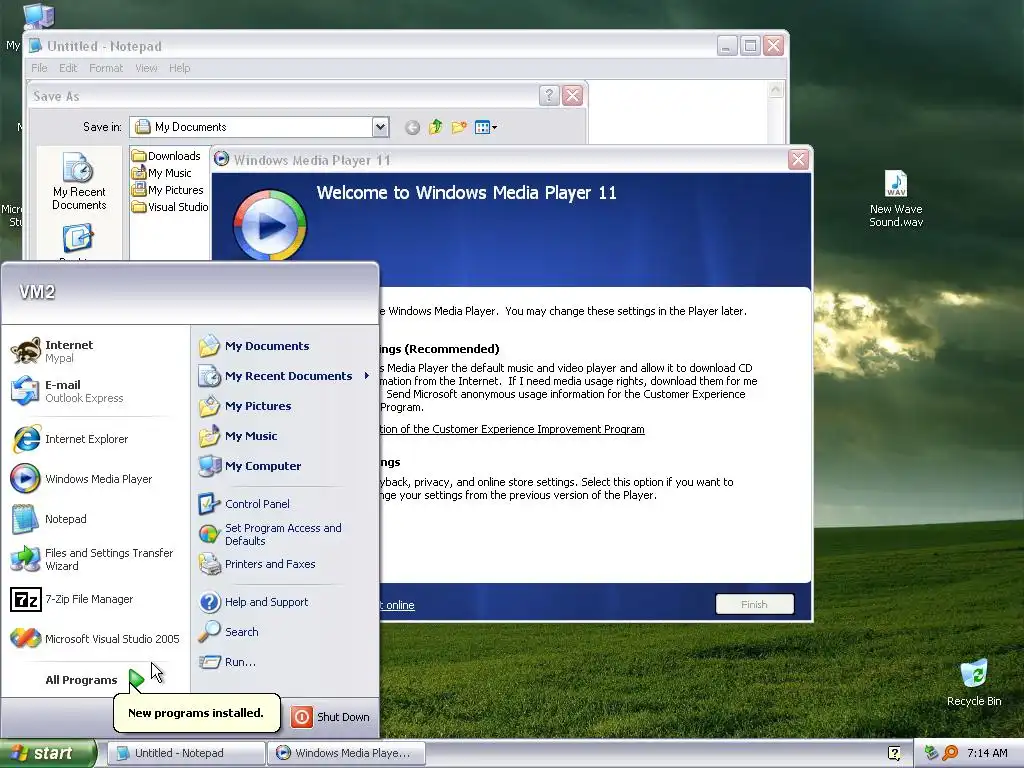The width and height of the screenshot is (1024, 768).
Task: Open Notepad Edit menu
Action: pos(68,68)
